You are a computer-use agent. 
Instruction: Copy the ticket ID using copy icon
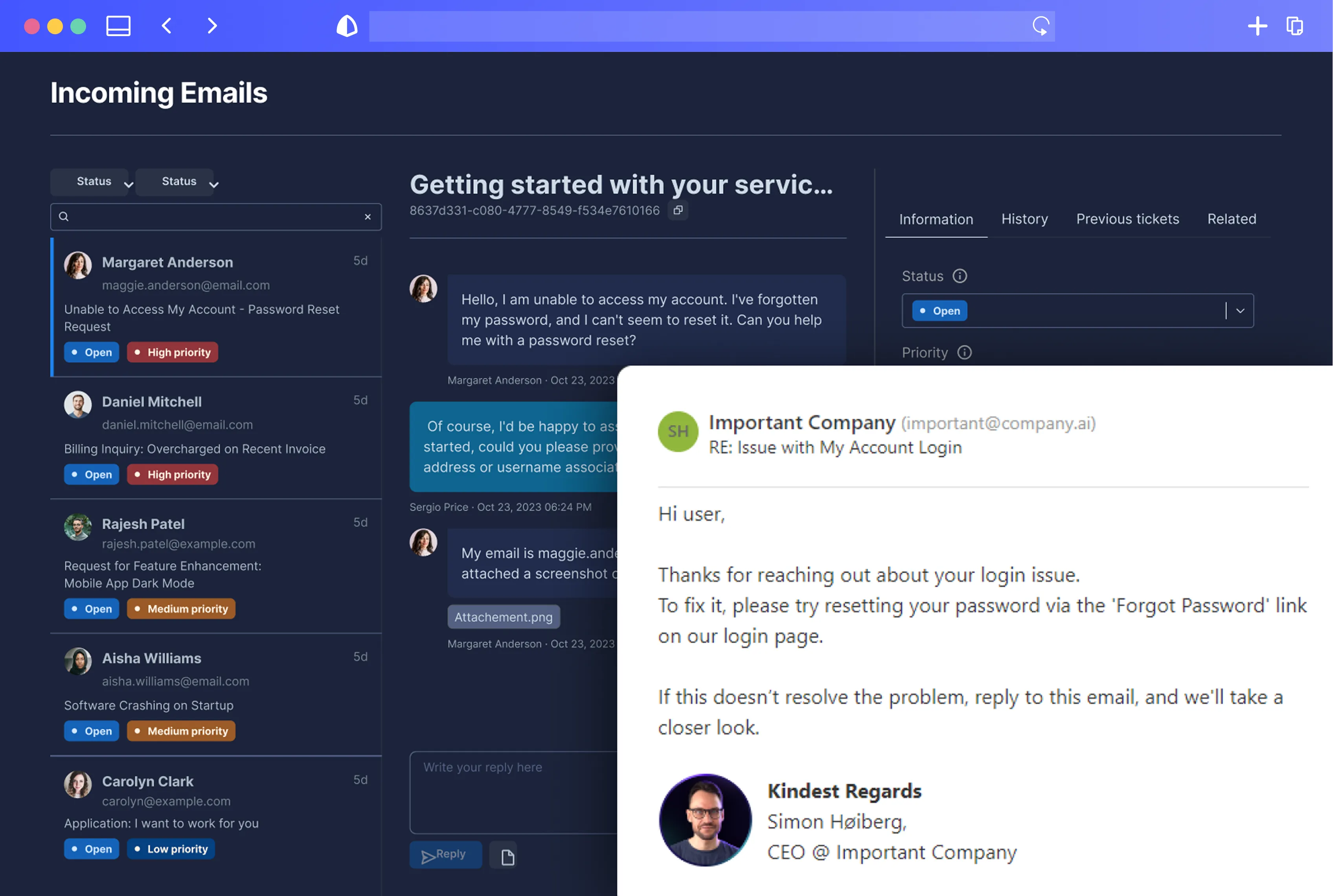click(678, 210)
